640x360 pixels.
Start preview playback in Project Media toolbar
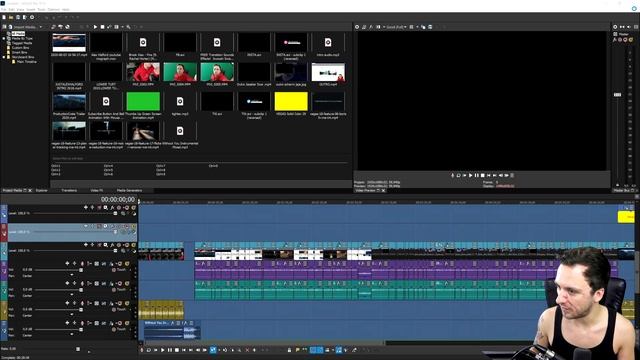(x=96, y=27)
